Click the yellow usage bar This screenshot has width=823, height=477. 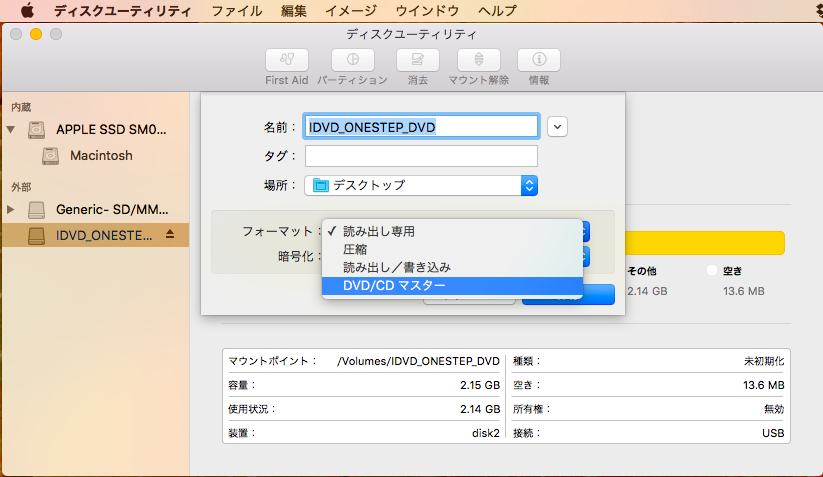coord(704,243)
